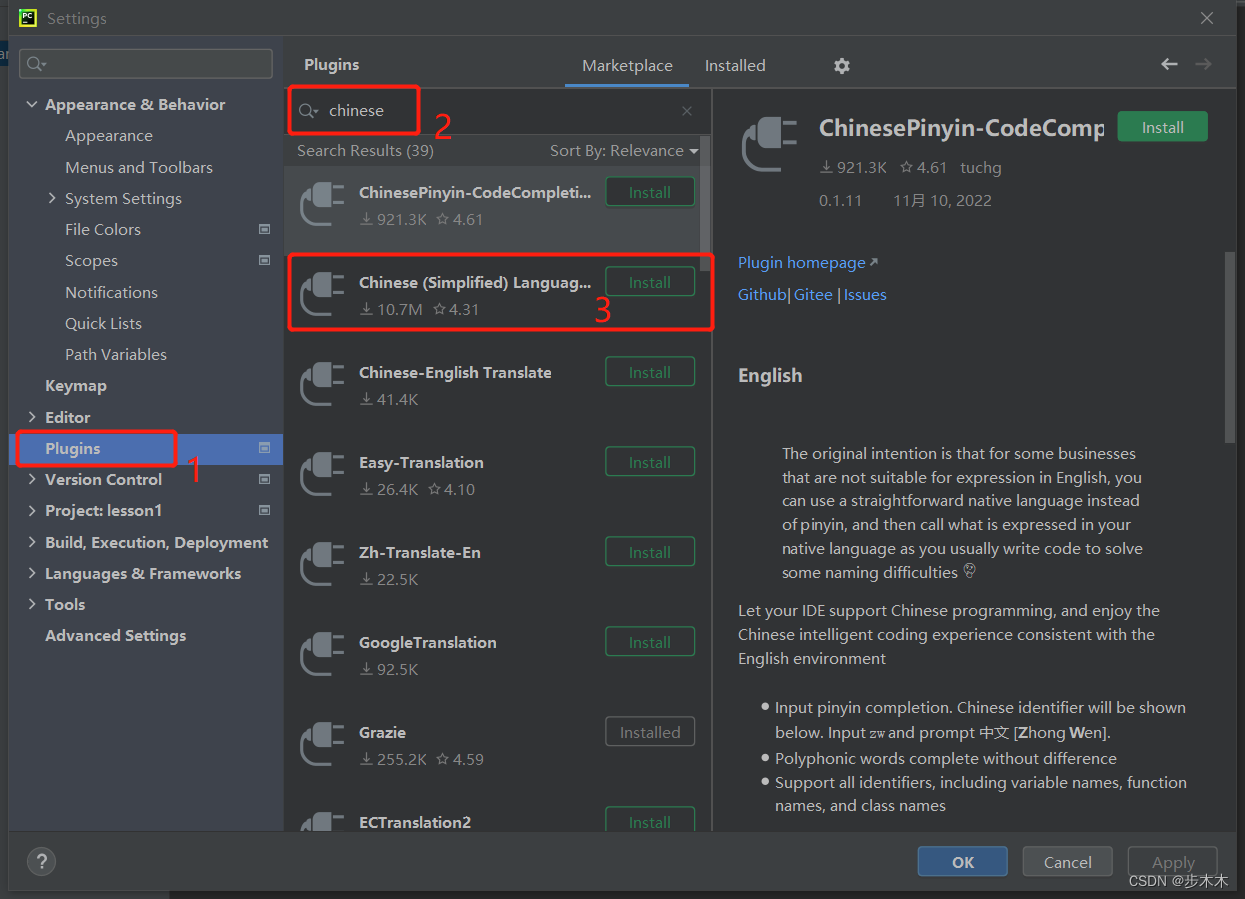
Task: Click project-level marker icon beside Project: lesson1
Action: click(x=265, y=510)
